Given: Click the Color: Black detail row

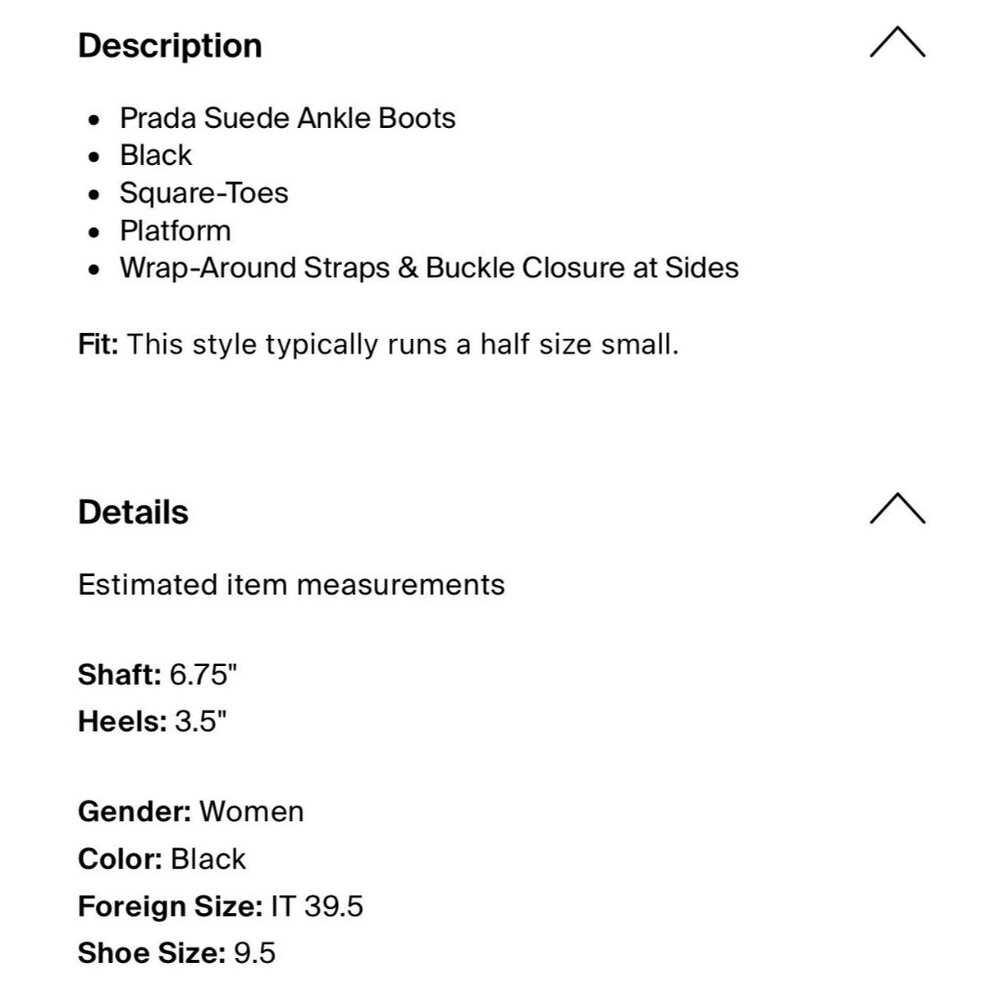Looking at the screenshot, I should 161,859.
